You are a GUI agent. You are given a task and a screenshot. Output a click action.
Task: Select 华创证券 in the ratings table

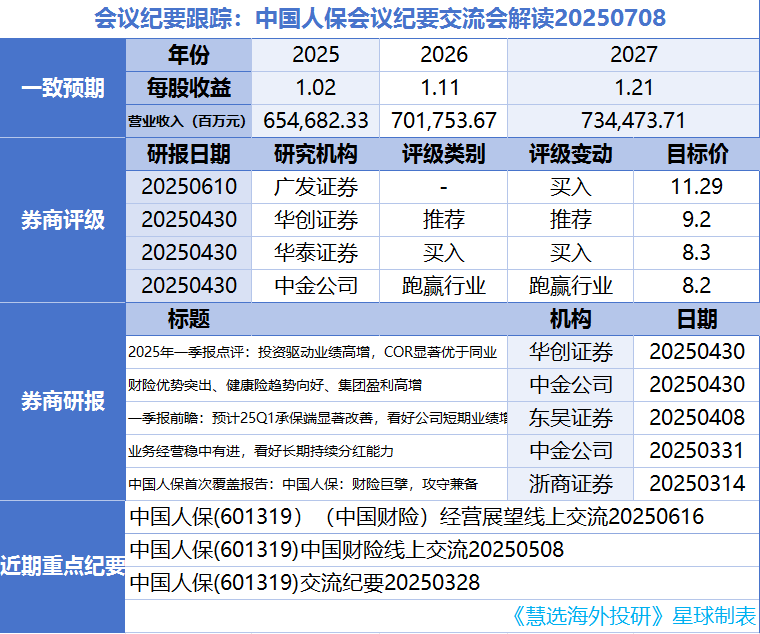(316, 220)
